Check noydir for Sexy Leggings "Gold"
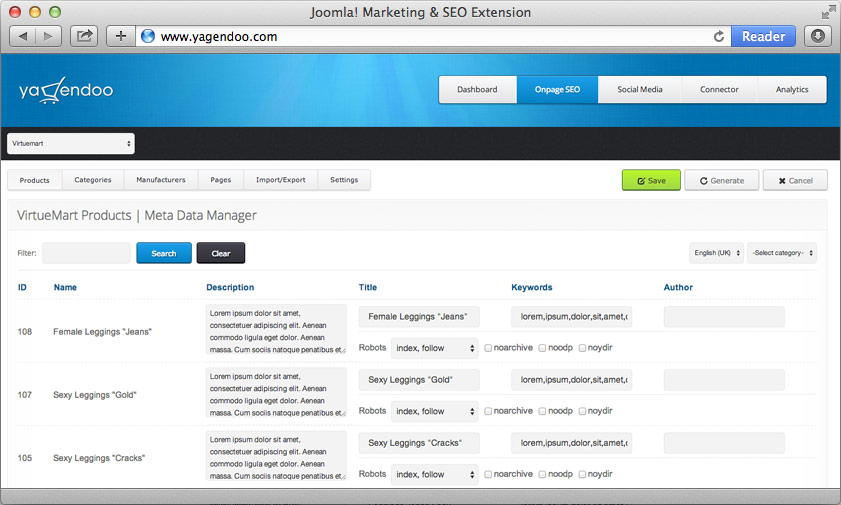This screenshot has width=841, height=505. (582, 411)
